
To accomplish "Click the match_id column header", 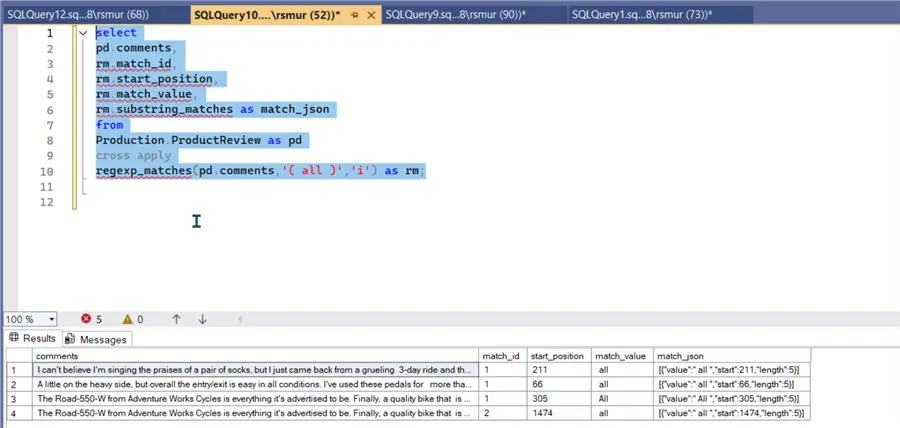I will (500, 356).
